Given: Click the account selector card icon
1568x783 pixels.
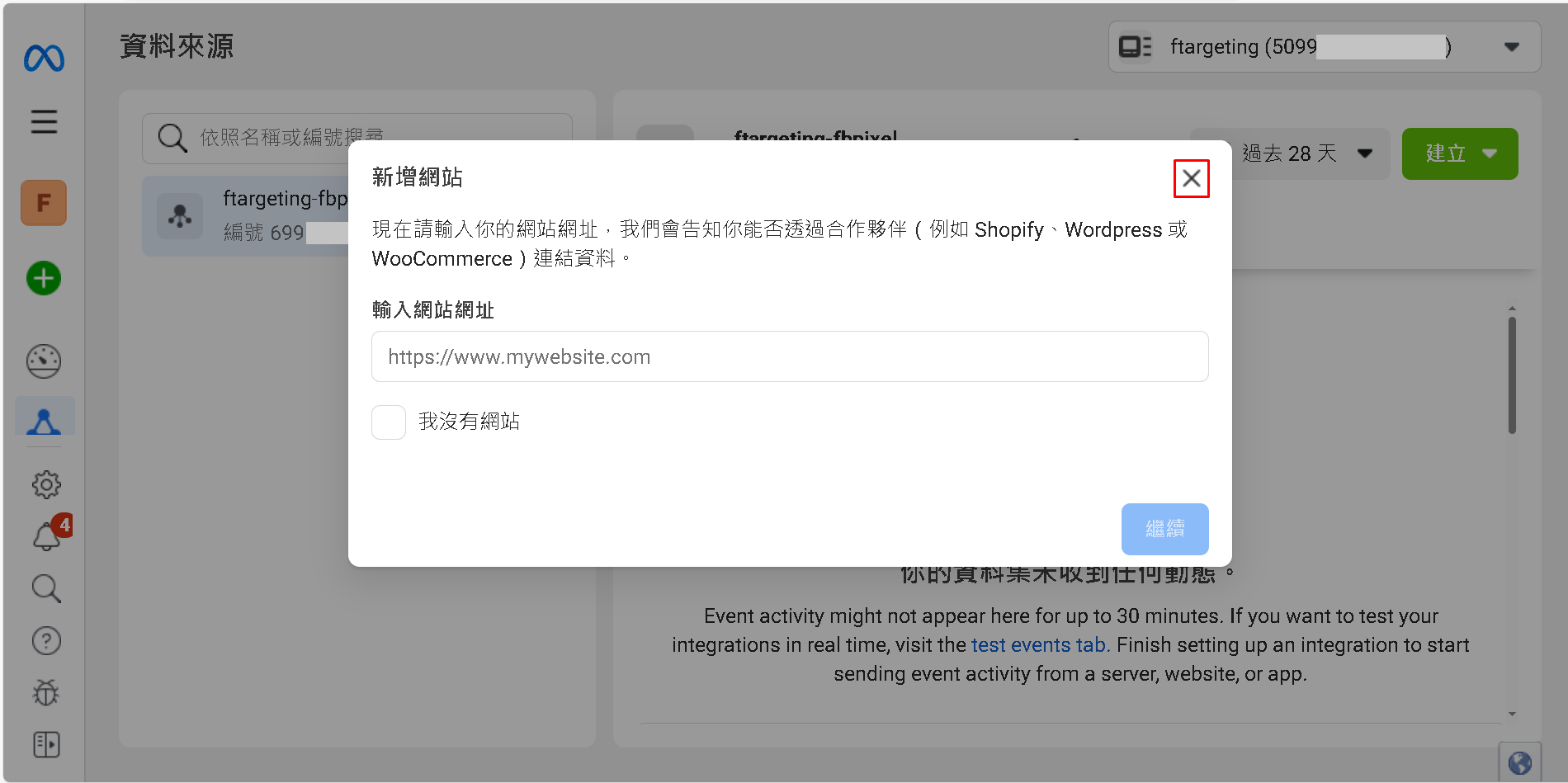Looking at the screenshot, I should coord(1135,47).
